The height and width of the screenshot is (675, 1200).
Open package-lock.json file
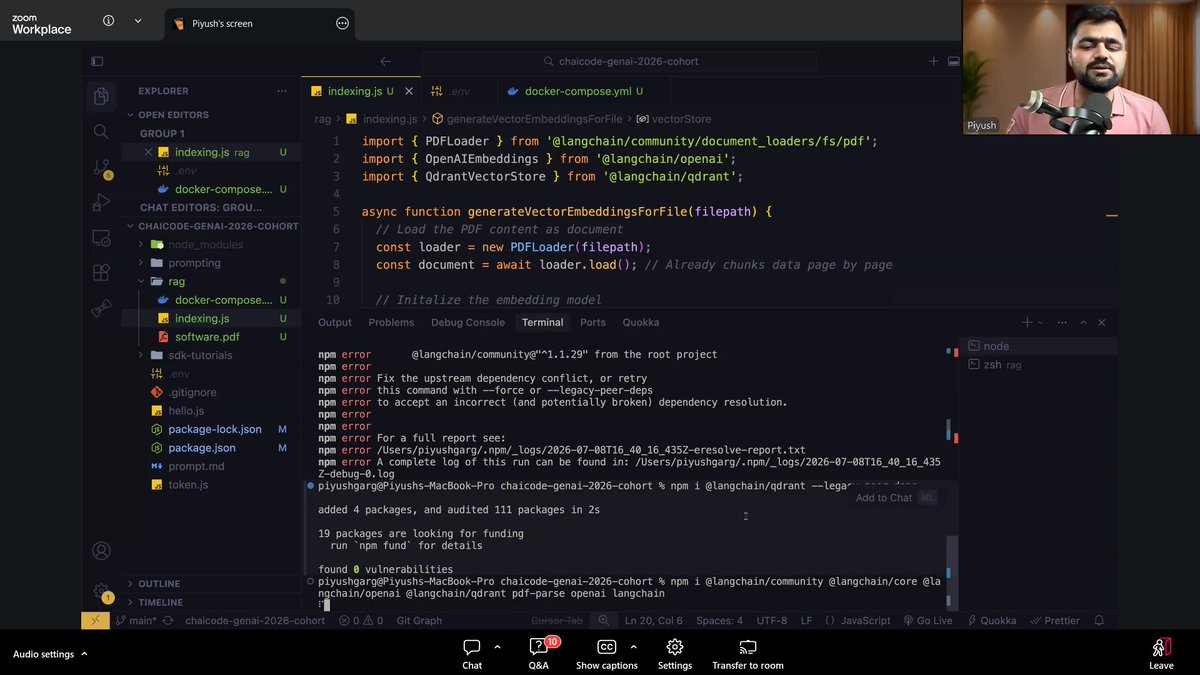pyautogui.click(x=215, y=429)
